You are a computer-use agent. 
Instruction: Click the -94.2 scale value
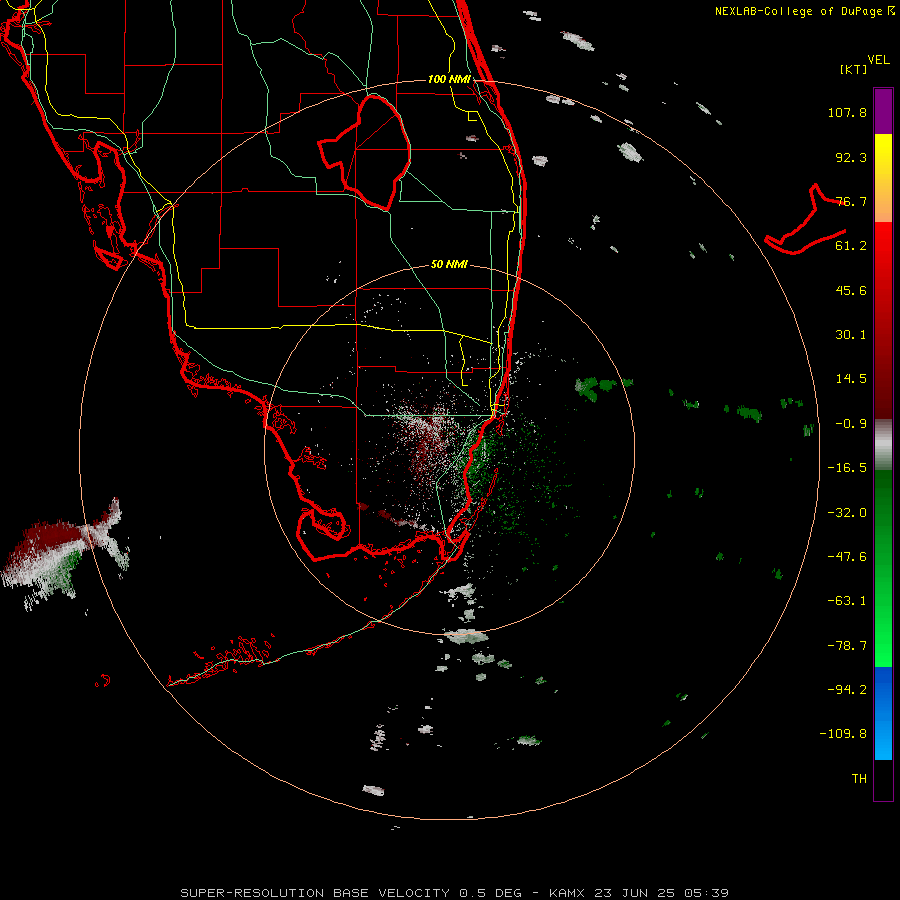coord(847,690)
